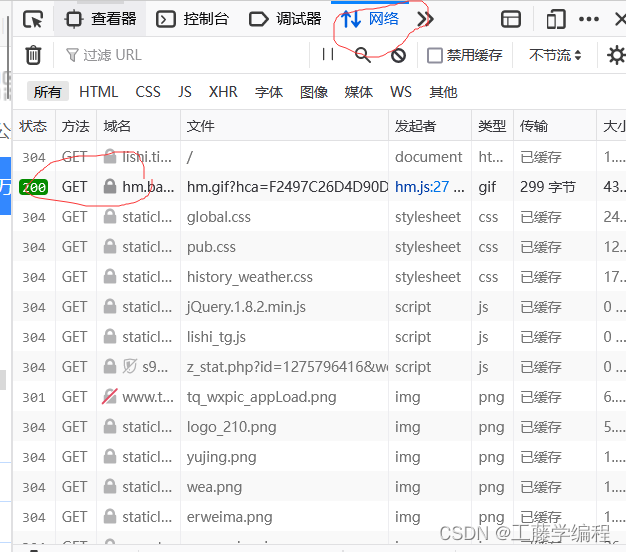Open request blocking icon
Image resolution: width=626 pixels, height=552 pixels.
(398, 55)
